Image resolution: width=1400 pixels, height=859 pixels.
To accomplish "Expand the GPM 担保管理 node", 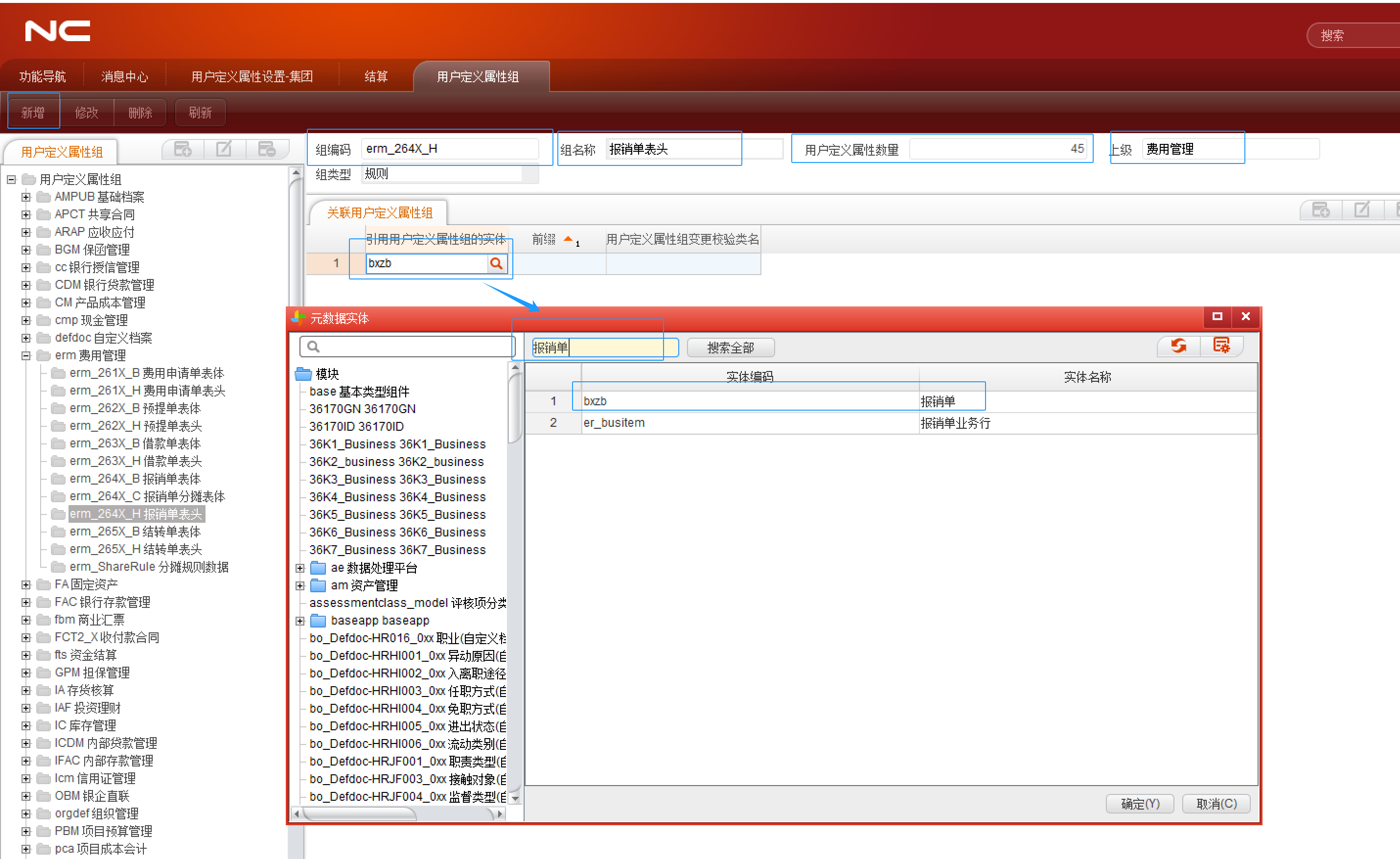I will tap(25, 673).
